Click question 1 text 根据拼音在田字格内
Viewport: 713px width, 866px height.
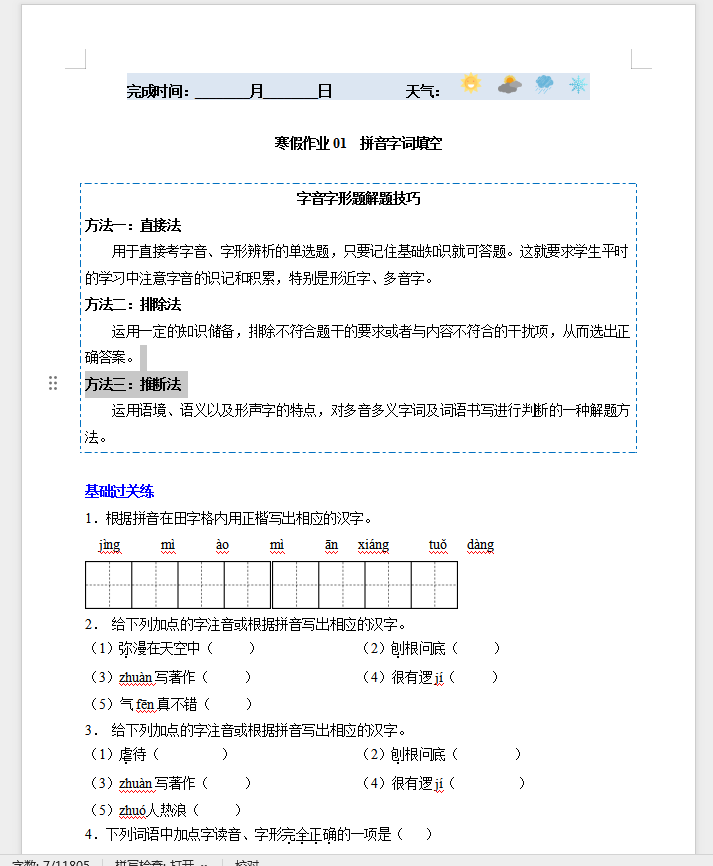tap(229, 519)
